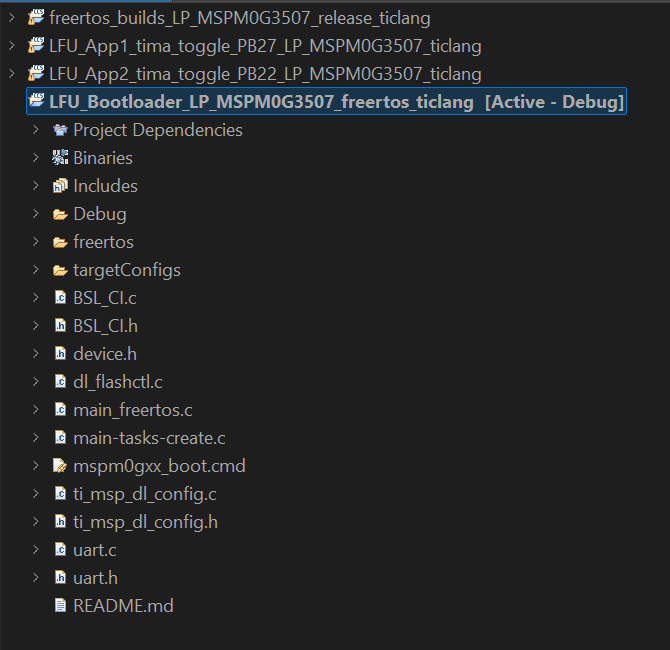This screenshot has height=650, width=670.
Task: Expand the uart.c file outline
Action: [36, 550]
